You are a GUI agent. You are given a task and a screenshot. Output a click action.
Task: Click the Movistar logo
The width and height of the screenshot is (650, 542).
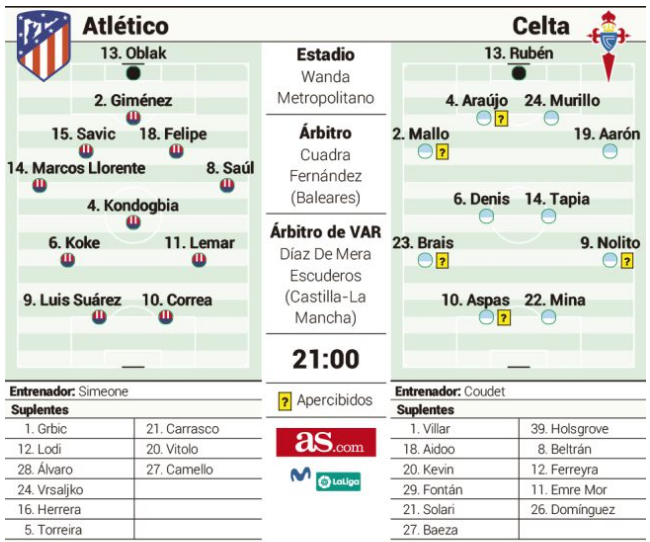click(300, 474)
